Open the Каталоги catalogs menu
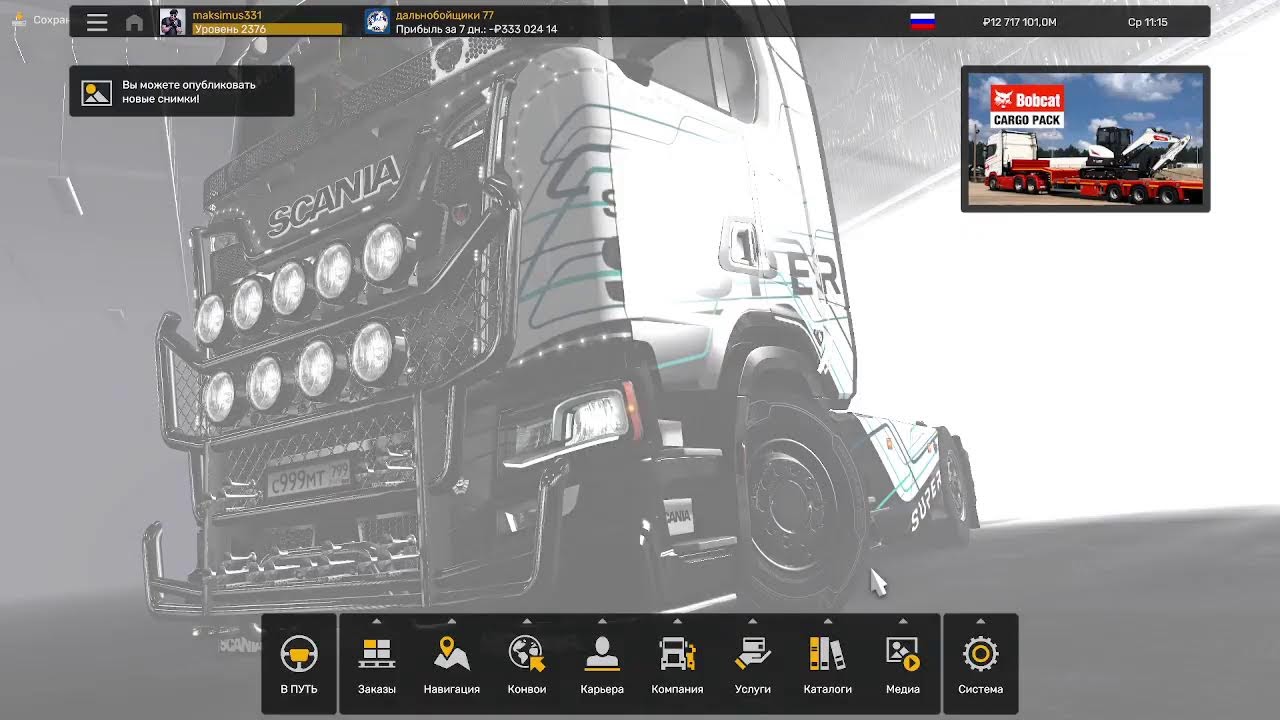The height and width of the screenshot is (720, 1280). [x=828, y=664]
